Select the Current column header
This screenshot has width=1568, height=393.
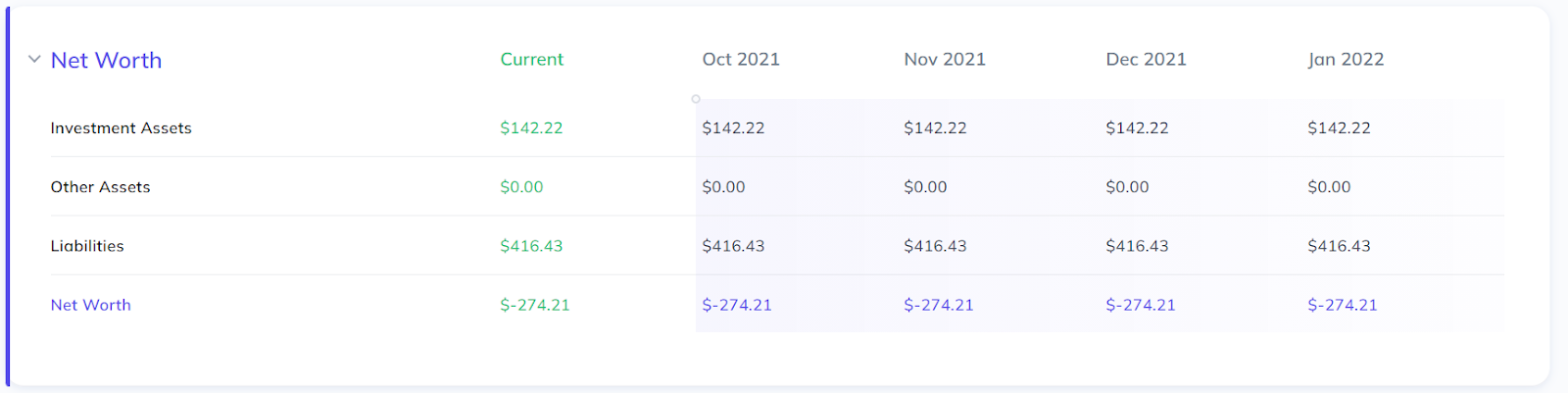pyautogui.click(x=531, y=60)
